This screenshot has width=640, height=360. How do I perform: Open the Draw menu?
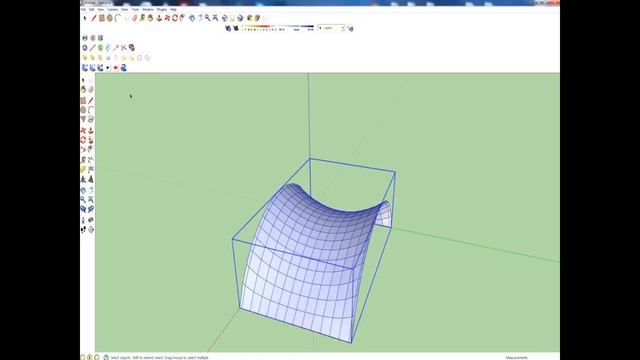[124, 9]
